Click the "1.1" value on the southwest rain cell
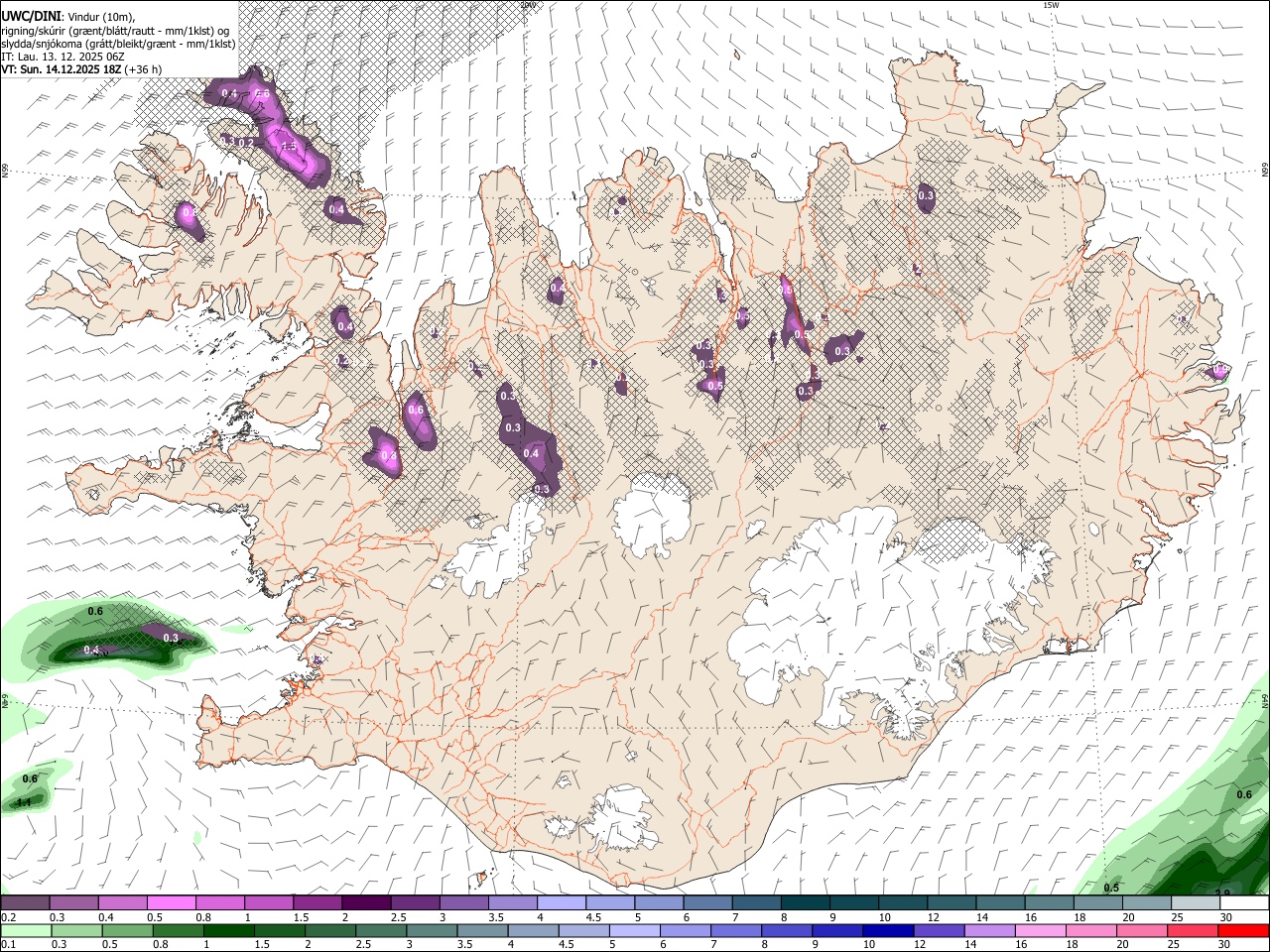 [25, 802]
